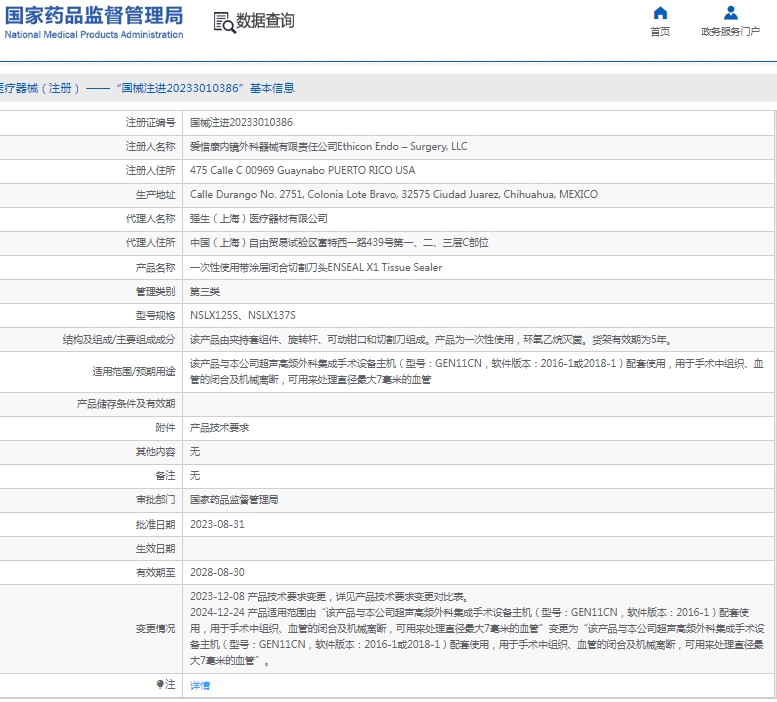Click the 代理人住所 row label
The height and width of the screenshot is (702, 777).
tap(151, 243)
